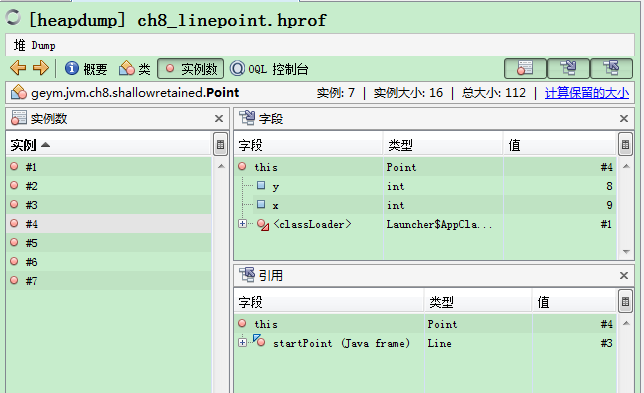Screen dimensions: 644x393
Task: Close the 引用 references panel
Action: (x=624, y=276)
